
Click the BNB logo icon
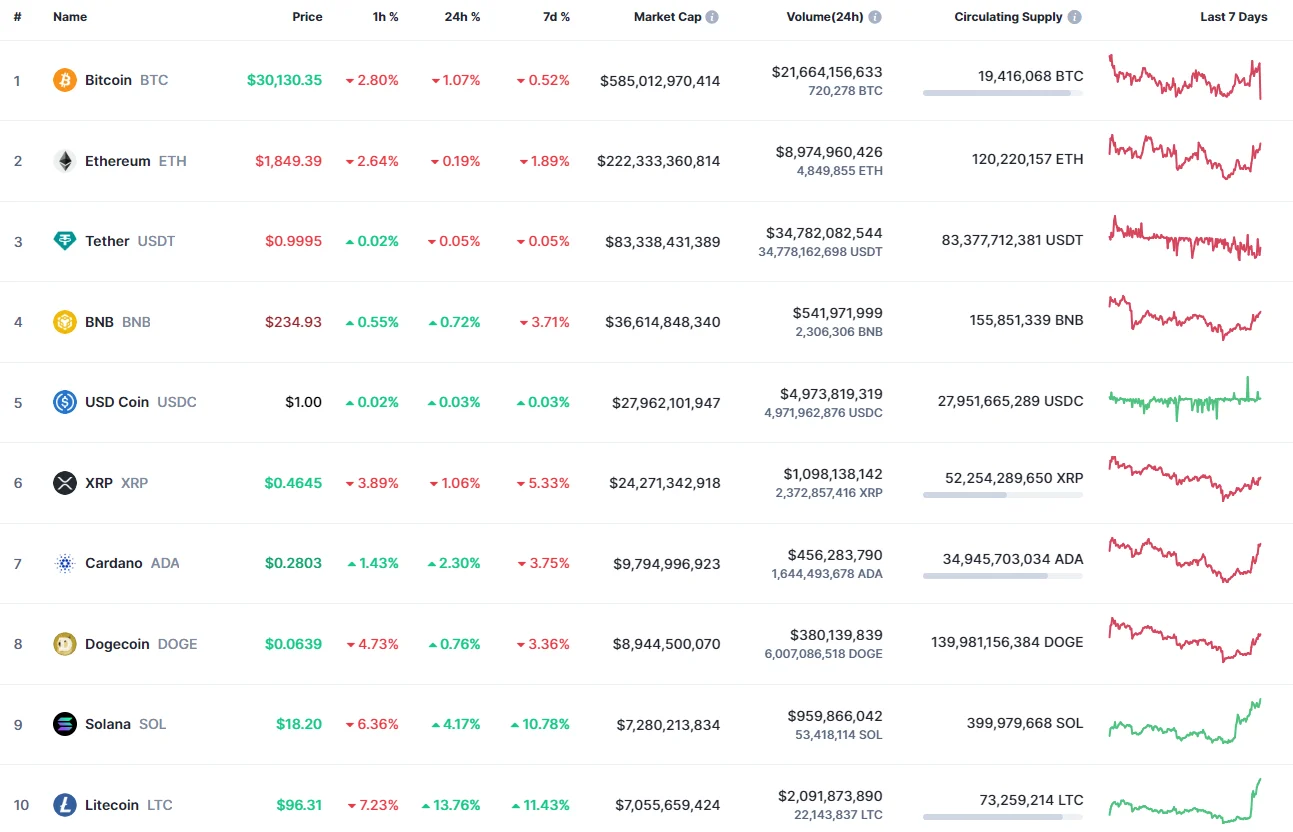coord(64,322)
